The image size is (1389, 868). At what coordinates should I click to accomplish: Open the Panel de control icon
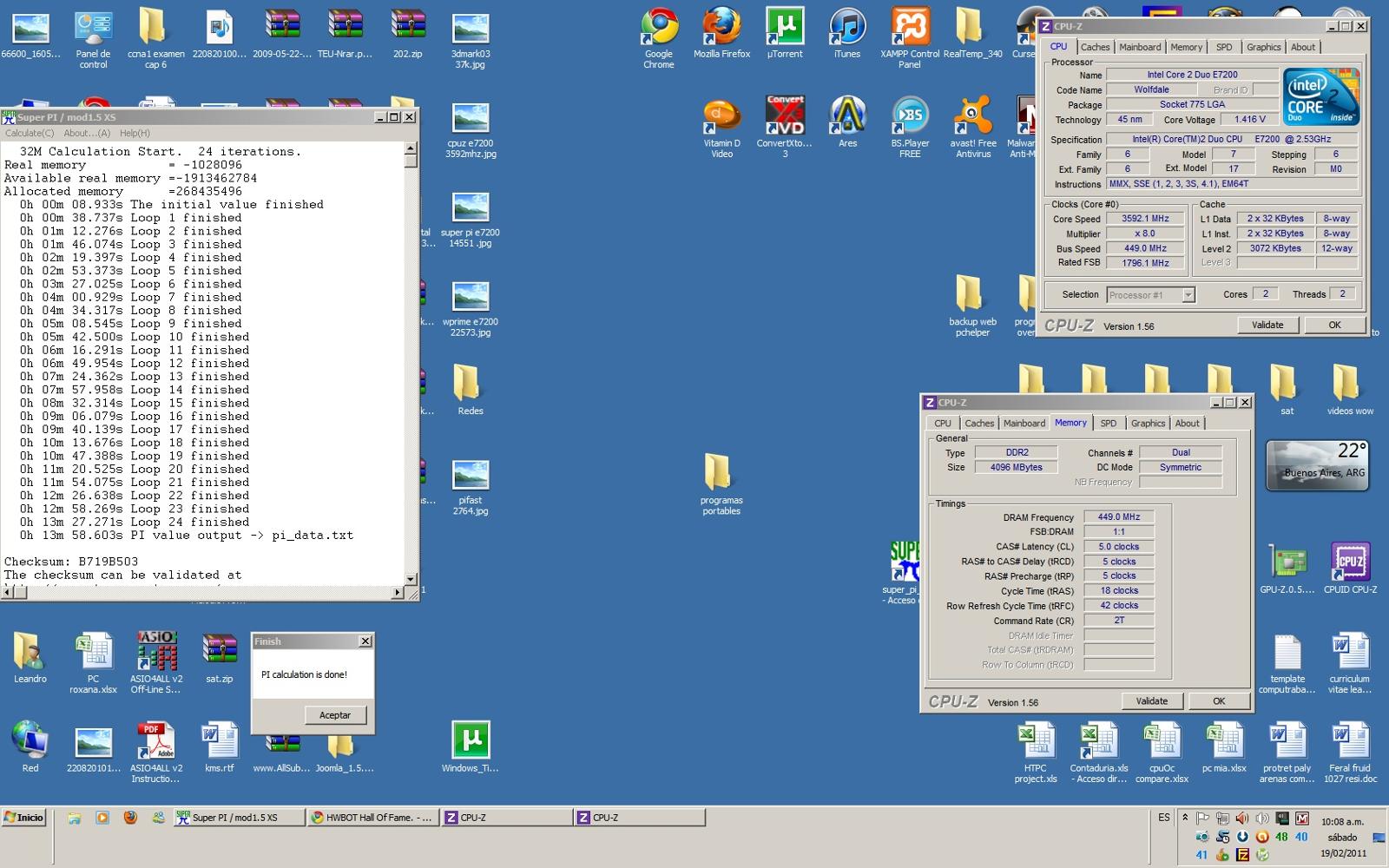(93, 38)
